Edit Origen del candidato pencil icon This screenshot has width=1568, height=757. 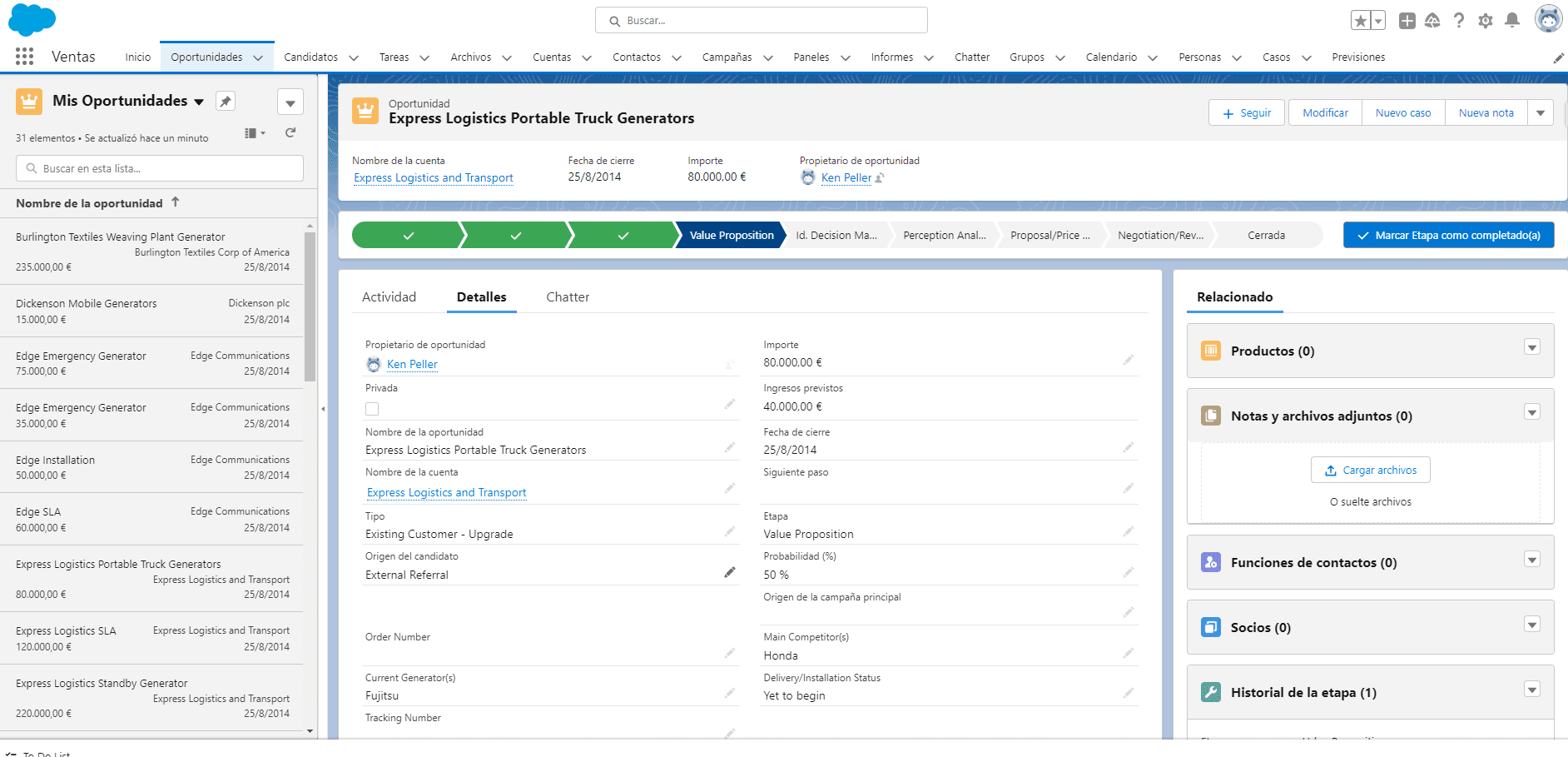point(730,572)
